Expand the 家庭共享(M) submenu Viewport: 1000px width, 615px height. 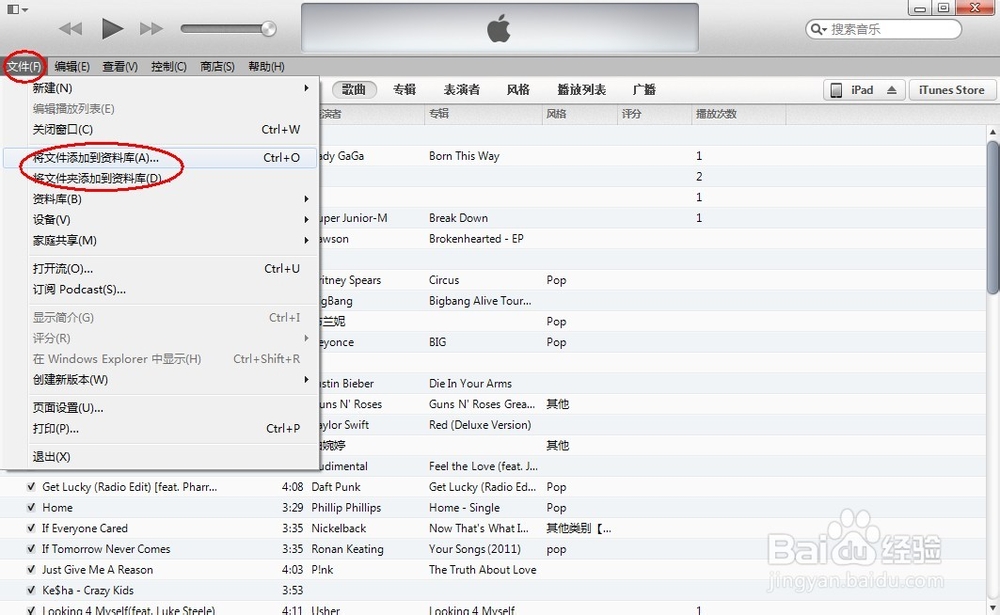[x=159, y=241]
